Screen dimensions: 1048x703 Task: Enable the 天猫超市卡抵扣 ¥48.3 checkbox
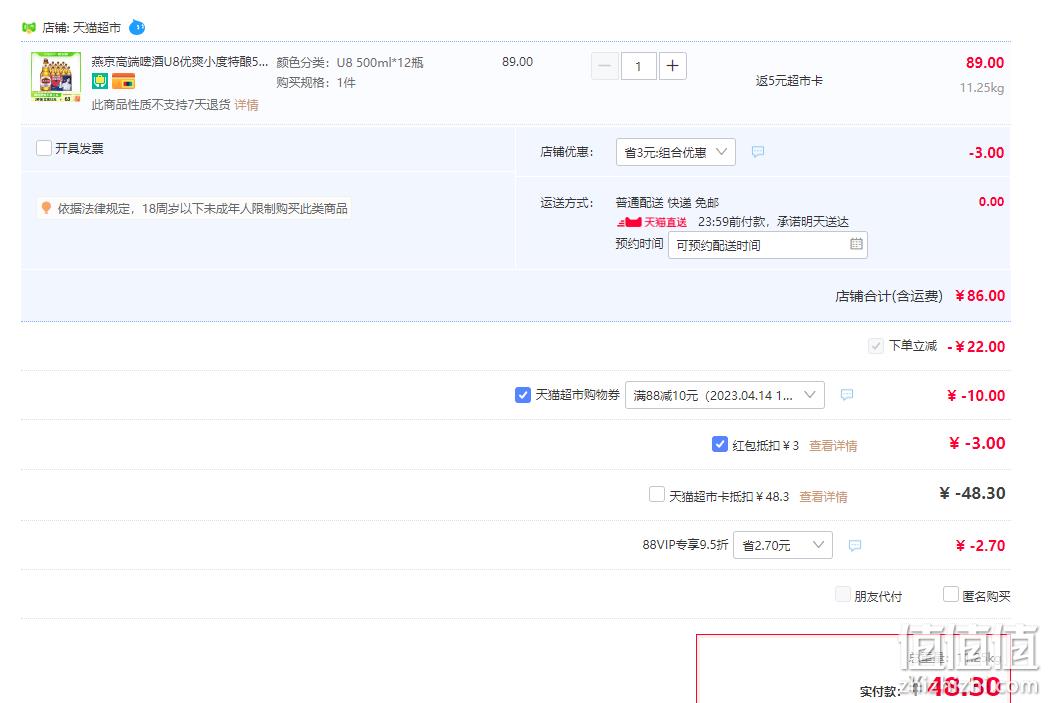pyautogui.click(x=657, y=495)
